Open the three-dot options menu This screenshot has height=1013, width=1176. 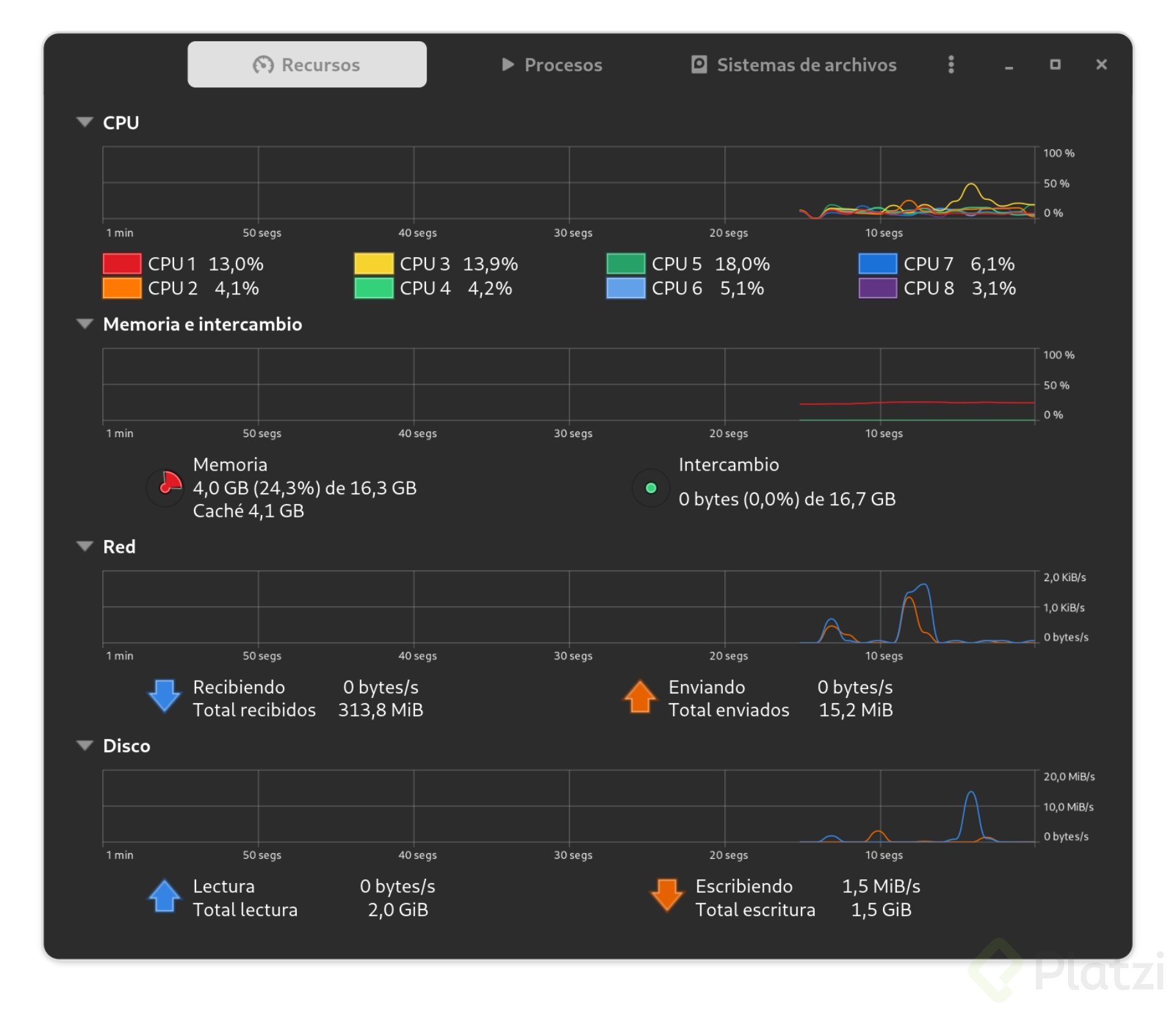pyautogui.click(x=951, y=64)
